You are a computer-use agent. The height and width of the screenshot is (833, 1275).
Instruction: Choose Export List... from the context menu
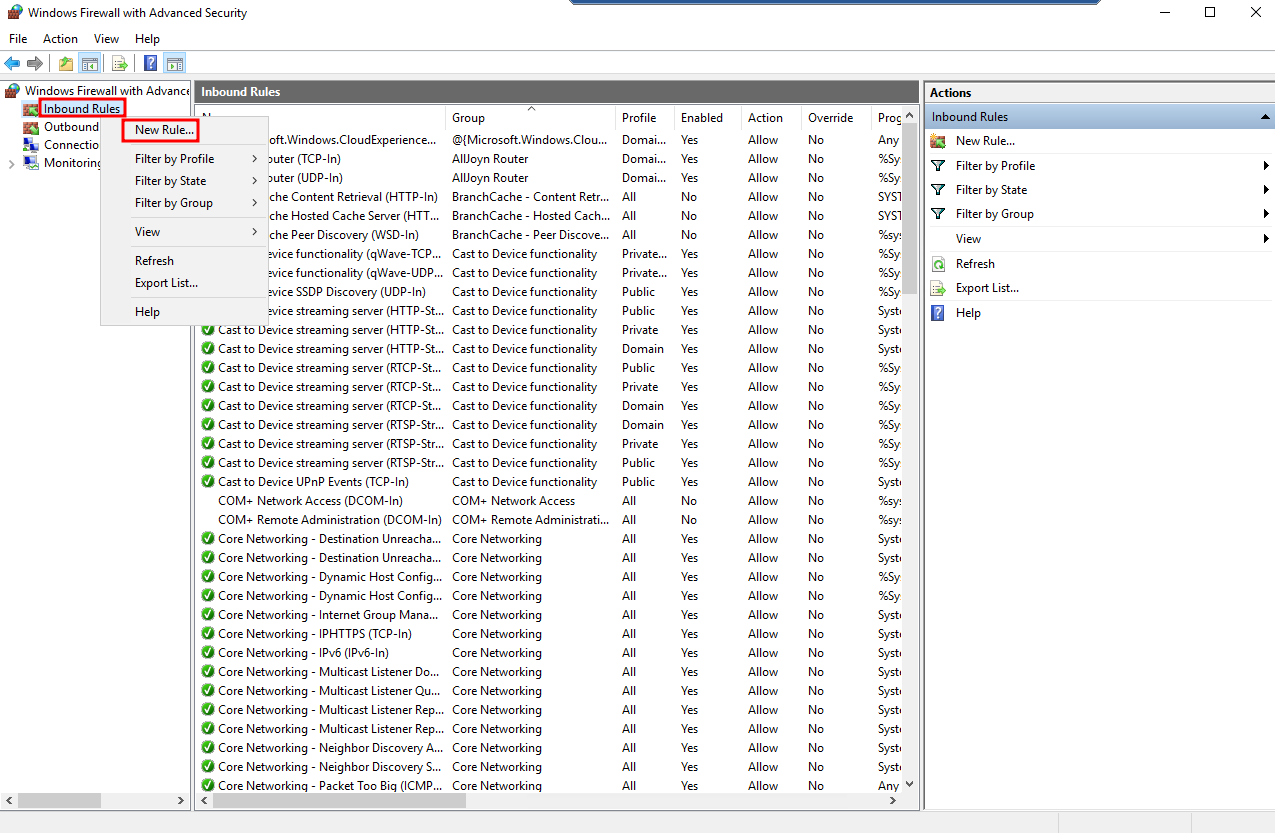click(166, 283)
